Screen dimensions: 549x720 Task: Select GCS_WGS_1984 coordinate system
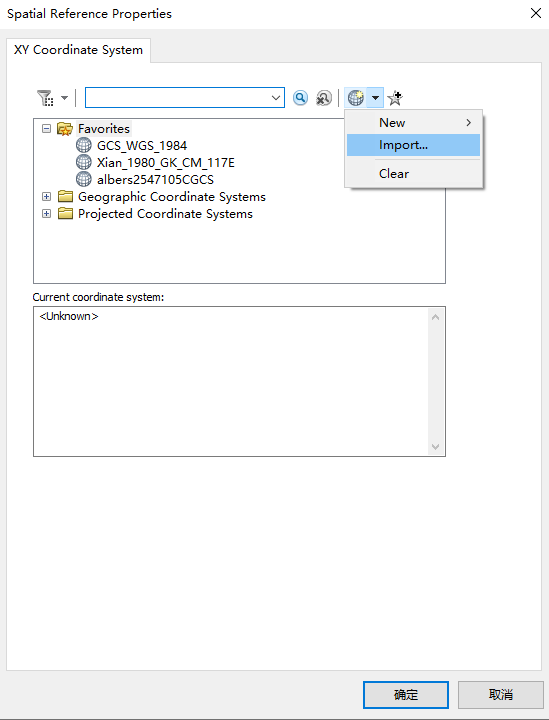[x=142, y=146]
